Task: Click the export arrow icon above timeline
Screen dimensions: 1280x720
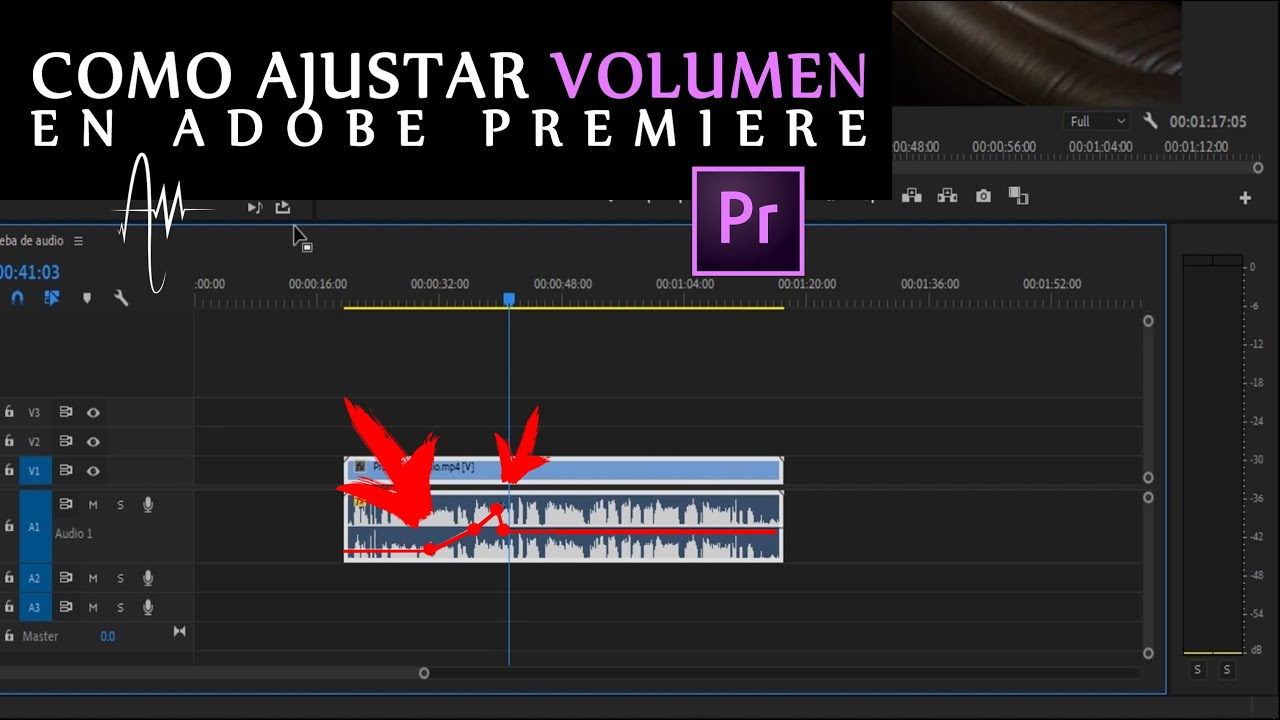Action: [x=283, y=207]
